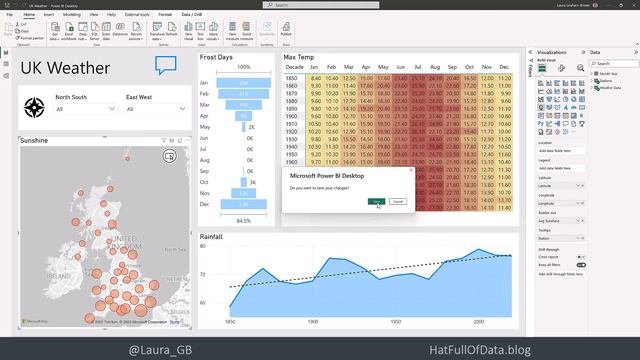Click Quick measure ribbon icon
Screen dimensions: 640x360
tap(246, 31)
